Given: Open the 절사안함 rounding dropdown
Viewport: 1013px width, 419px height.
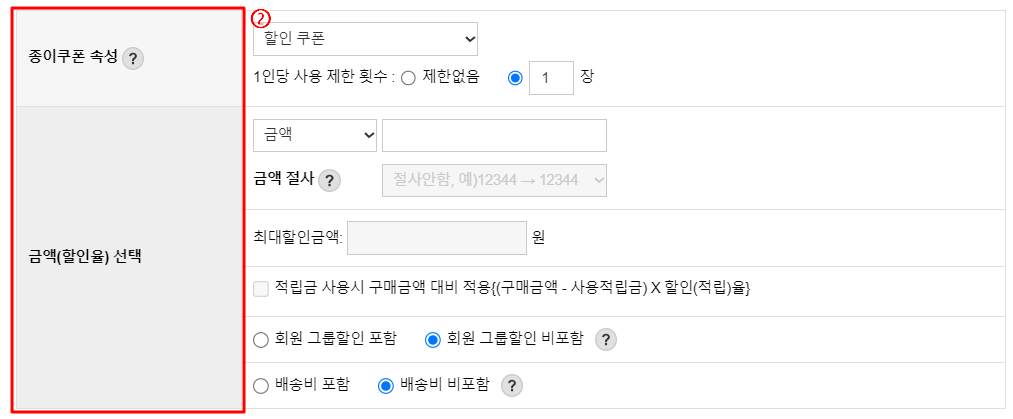Looking at the screenshot, I should 495,181.
